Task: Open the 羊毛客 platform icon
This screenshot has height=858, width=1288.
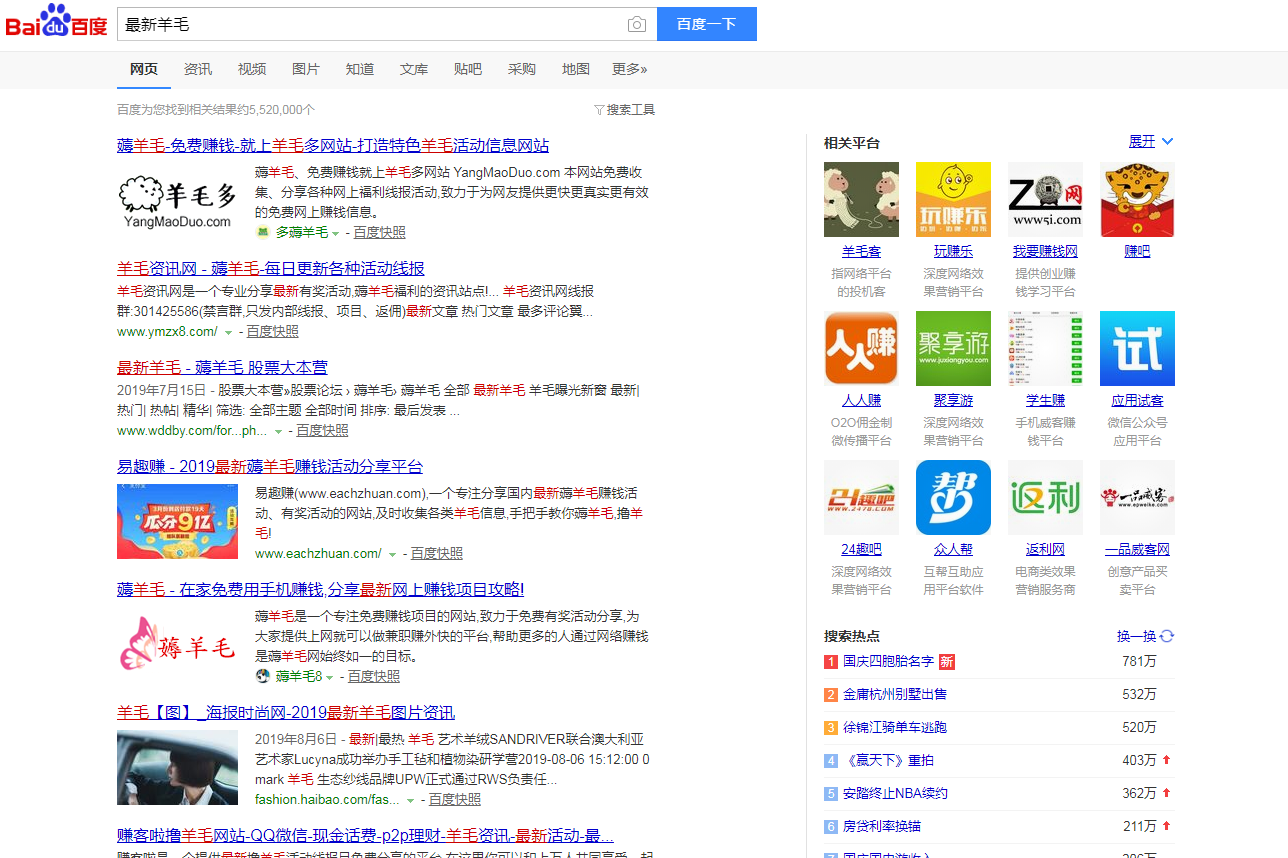Action: tap(861, 199)
